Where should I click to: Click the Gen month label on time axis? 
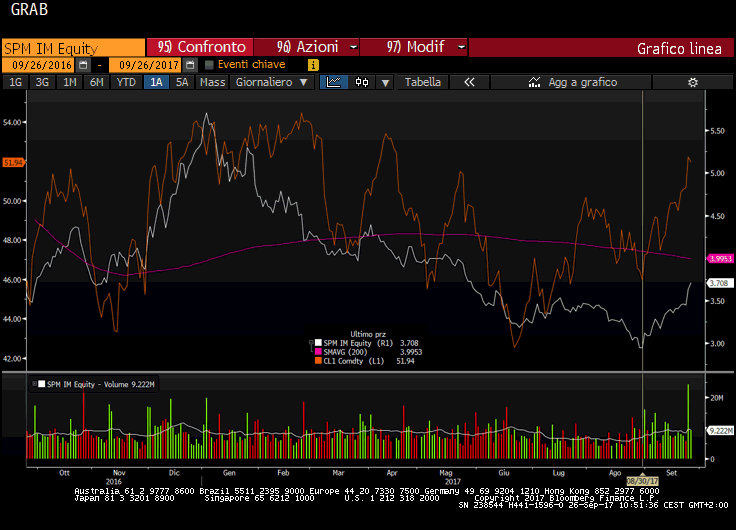[x=229, y=473]
